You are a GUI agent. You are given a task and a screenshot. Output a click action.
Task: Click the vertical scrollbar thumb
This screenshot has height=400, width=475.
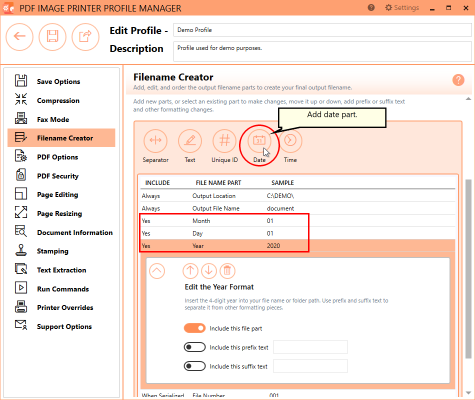(468, 269)
